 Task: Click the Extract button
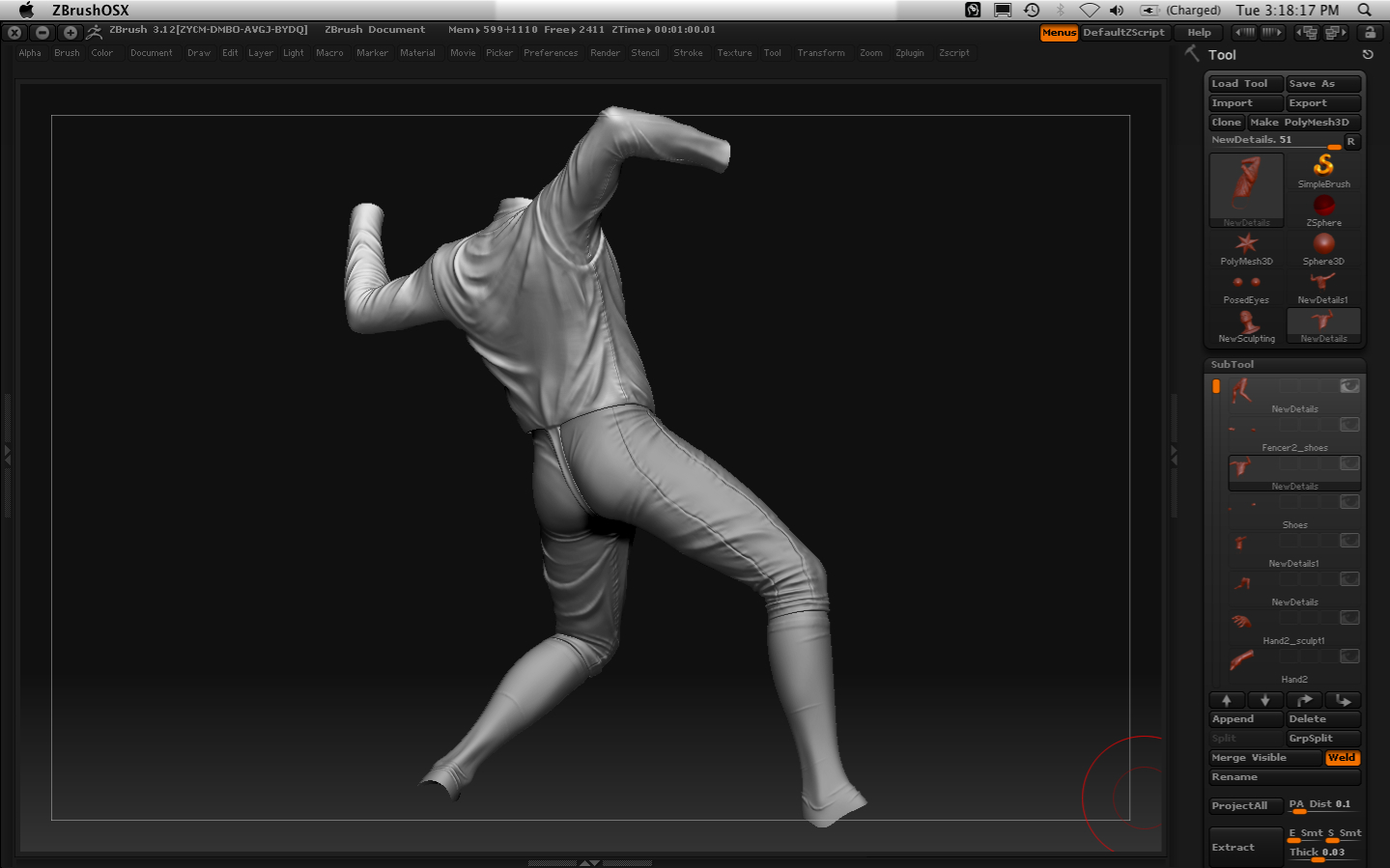click(1246, 847)
